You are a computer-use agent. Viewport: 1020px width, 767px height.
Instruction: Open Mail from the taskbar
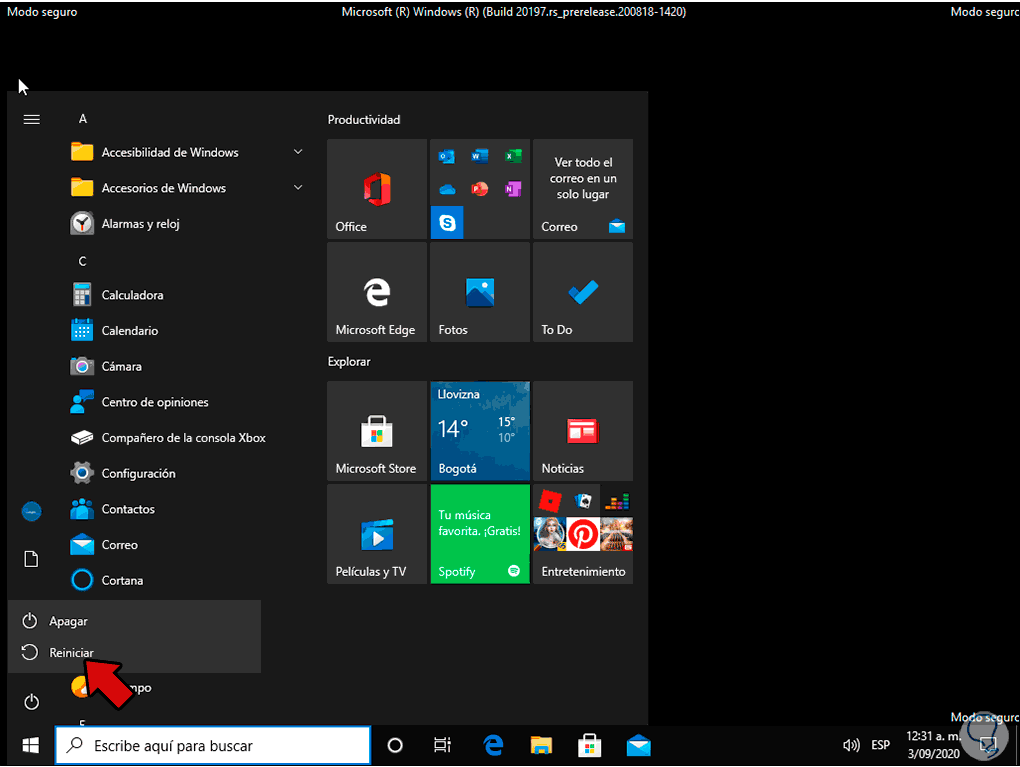(639, 746)
